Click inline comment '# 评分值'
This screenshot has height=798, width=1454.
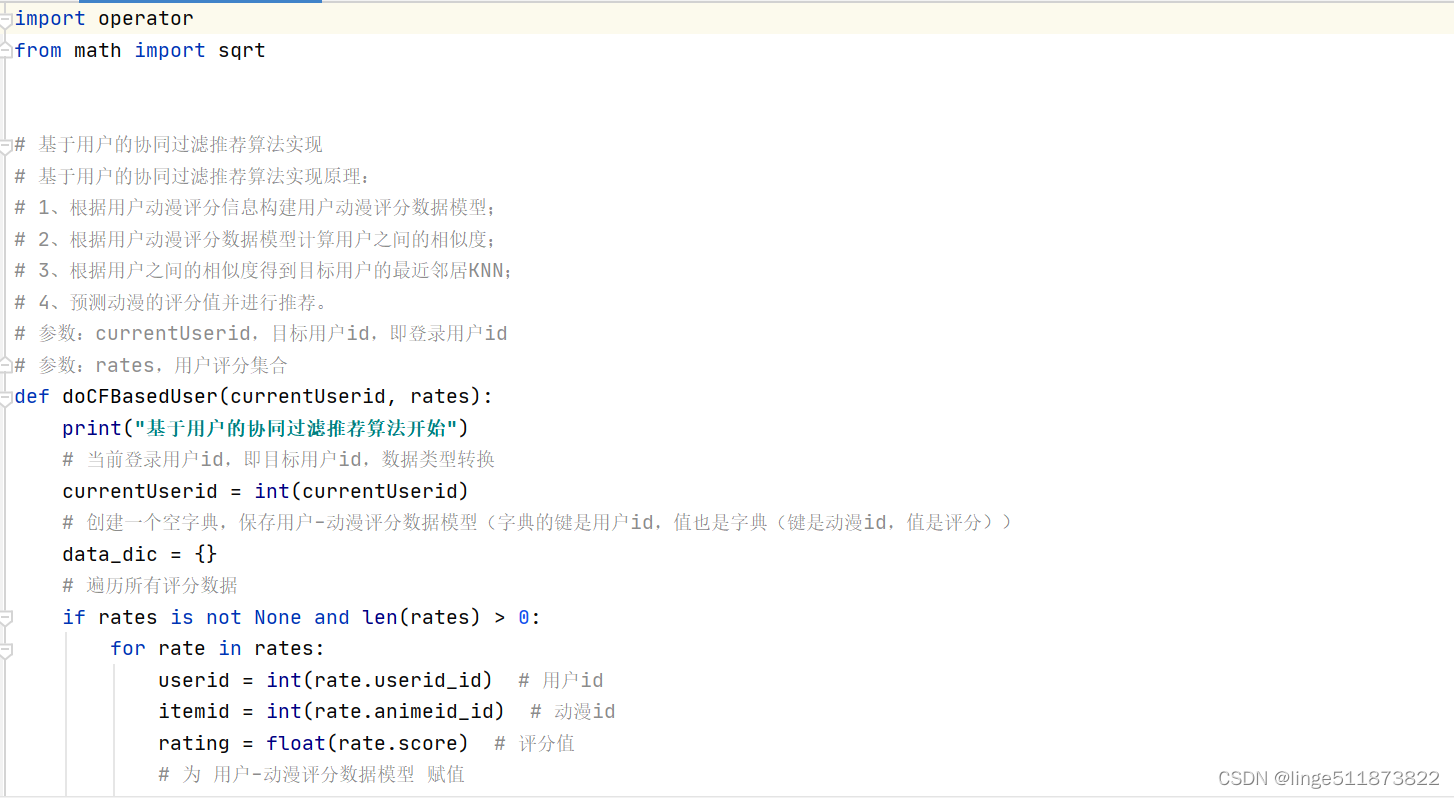534,744
